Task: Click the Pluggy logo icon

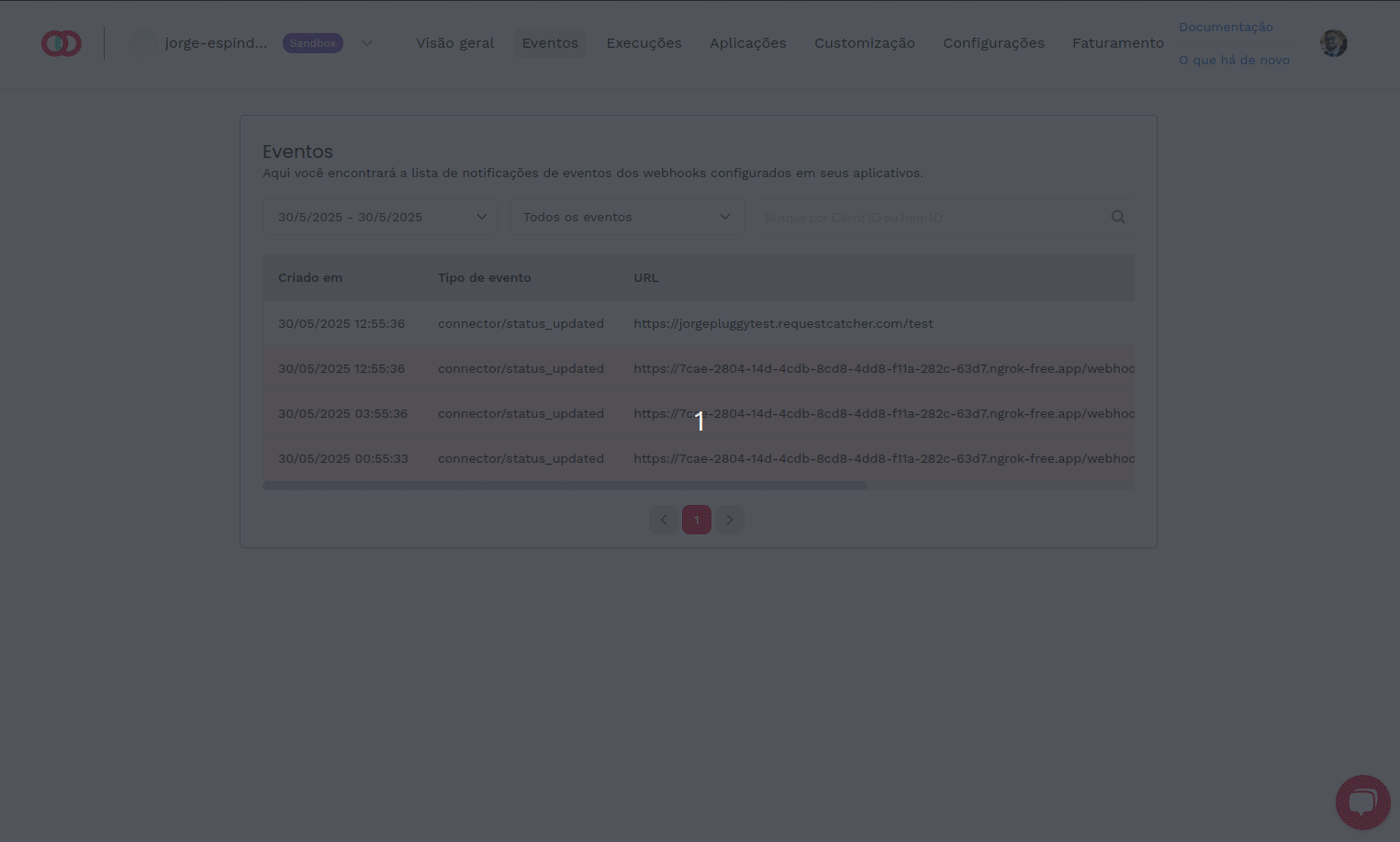Action: tap(62, 43)
